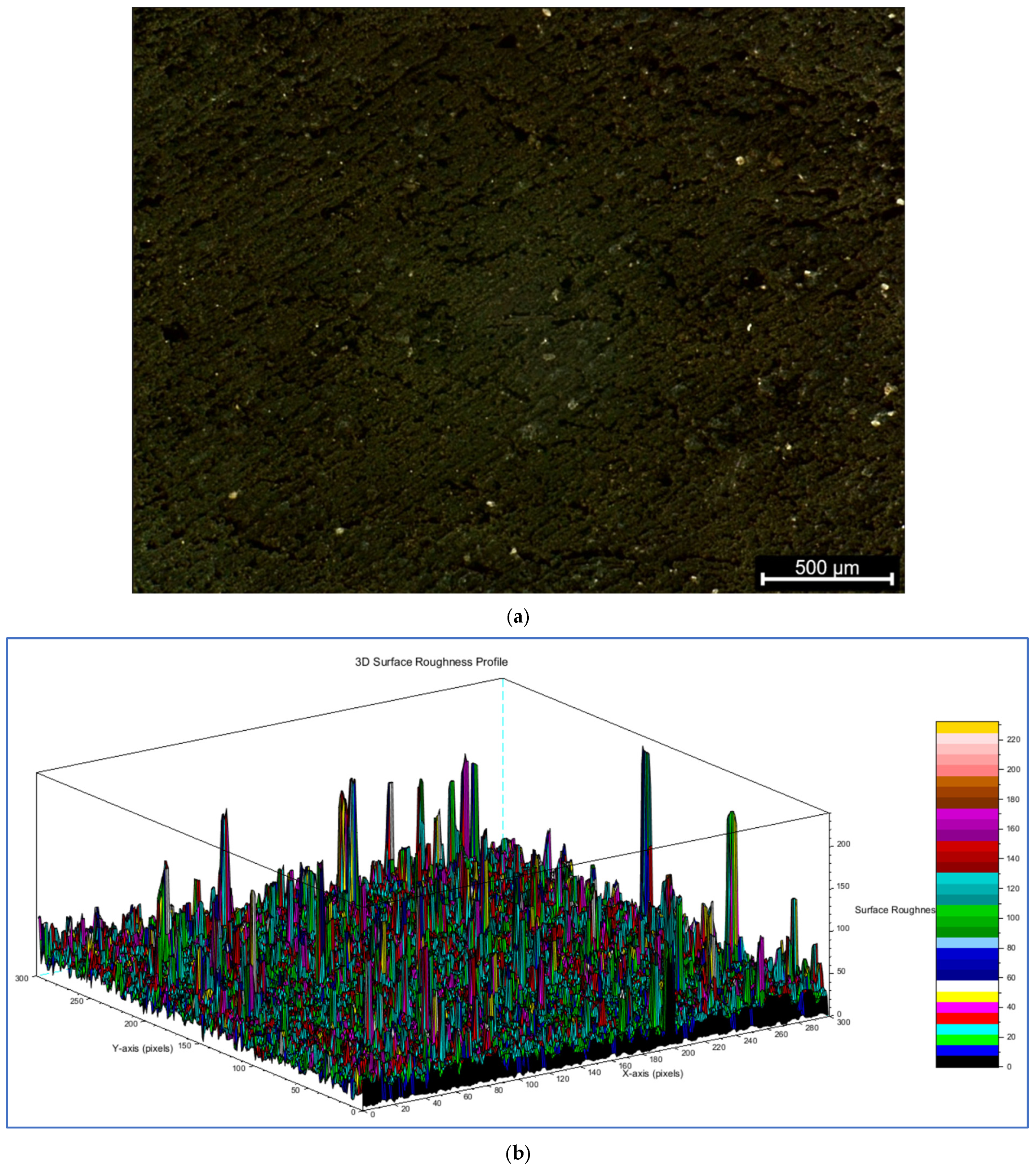Click the "3D Surface Roughness Profile" title

(x=431, y=662)
